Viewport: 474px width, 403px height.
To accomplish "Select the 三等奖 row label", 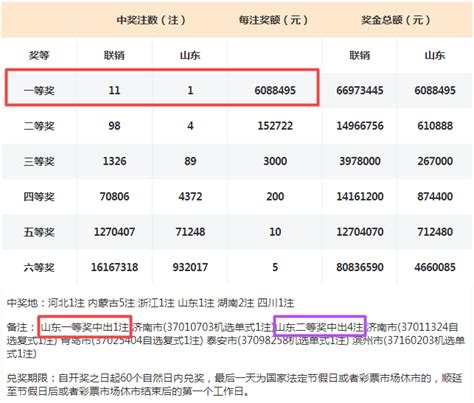I will [x=39, y=161].
